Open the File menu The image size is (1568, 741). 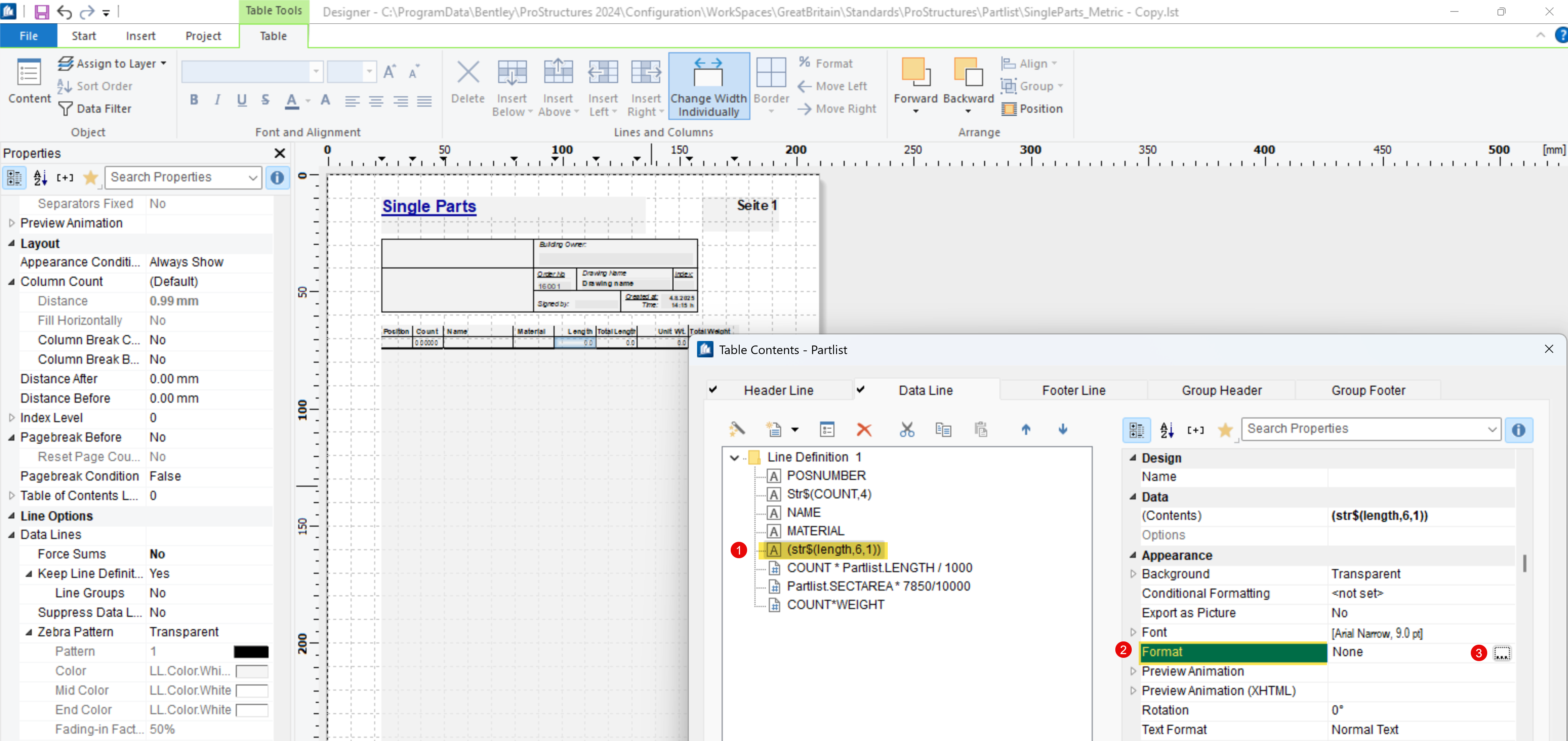pos(29,36)
